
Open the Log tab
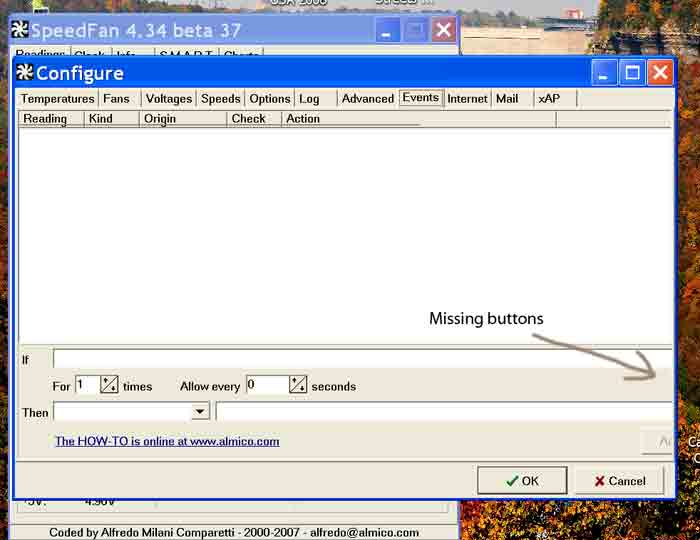315,99
